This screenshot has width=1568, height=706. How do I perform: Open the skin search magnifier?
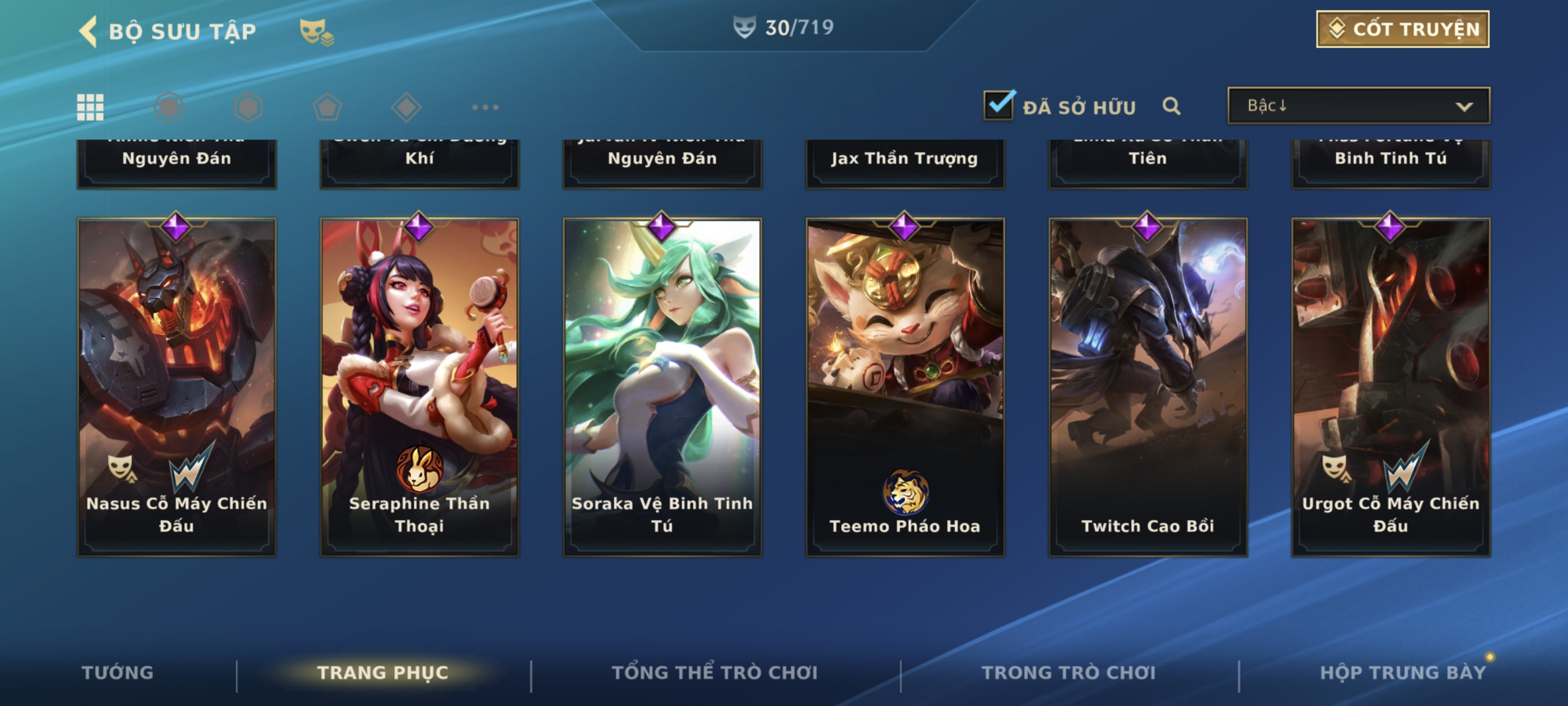coord(1171,106)
